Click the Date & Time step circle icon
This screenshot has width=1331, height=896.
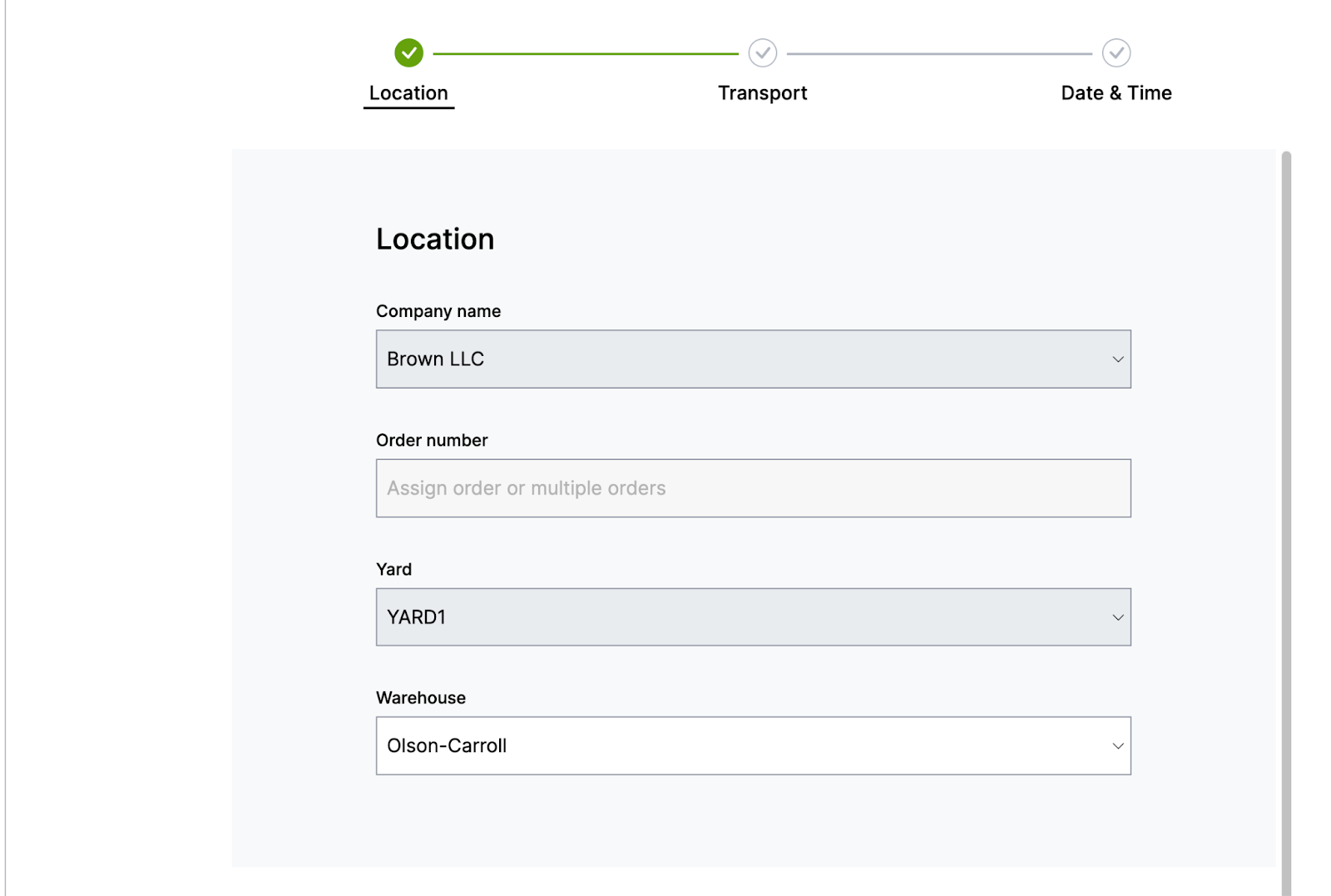point(1116,53)
